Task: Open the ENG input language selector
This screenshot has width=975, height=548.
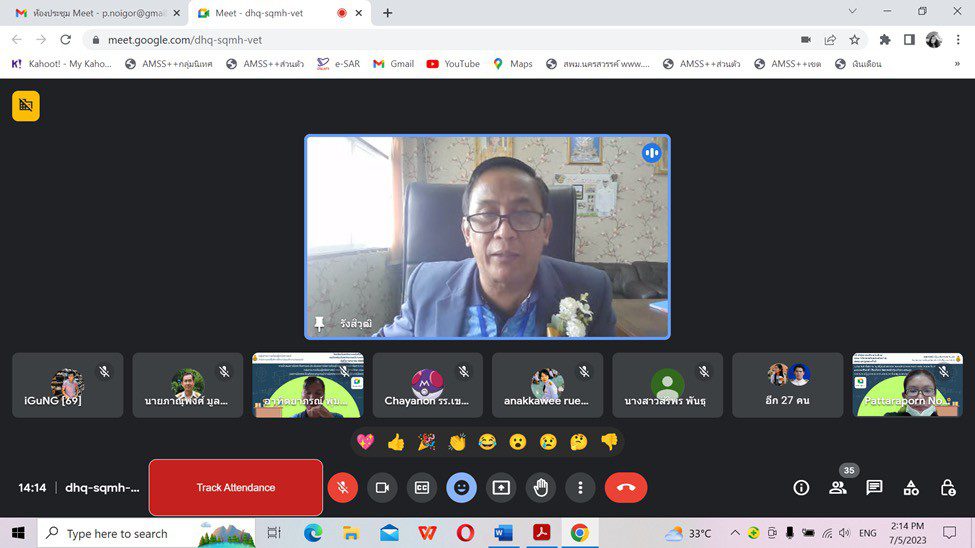Action: (867, 533)
